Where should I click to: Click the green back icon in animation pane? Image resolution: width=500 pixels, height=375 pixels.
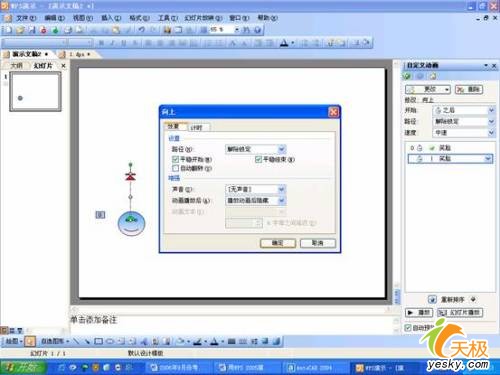click(407, 76)
